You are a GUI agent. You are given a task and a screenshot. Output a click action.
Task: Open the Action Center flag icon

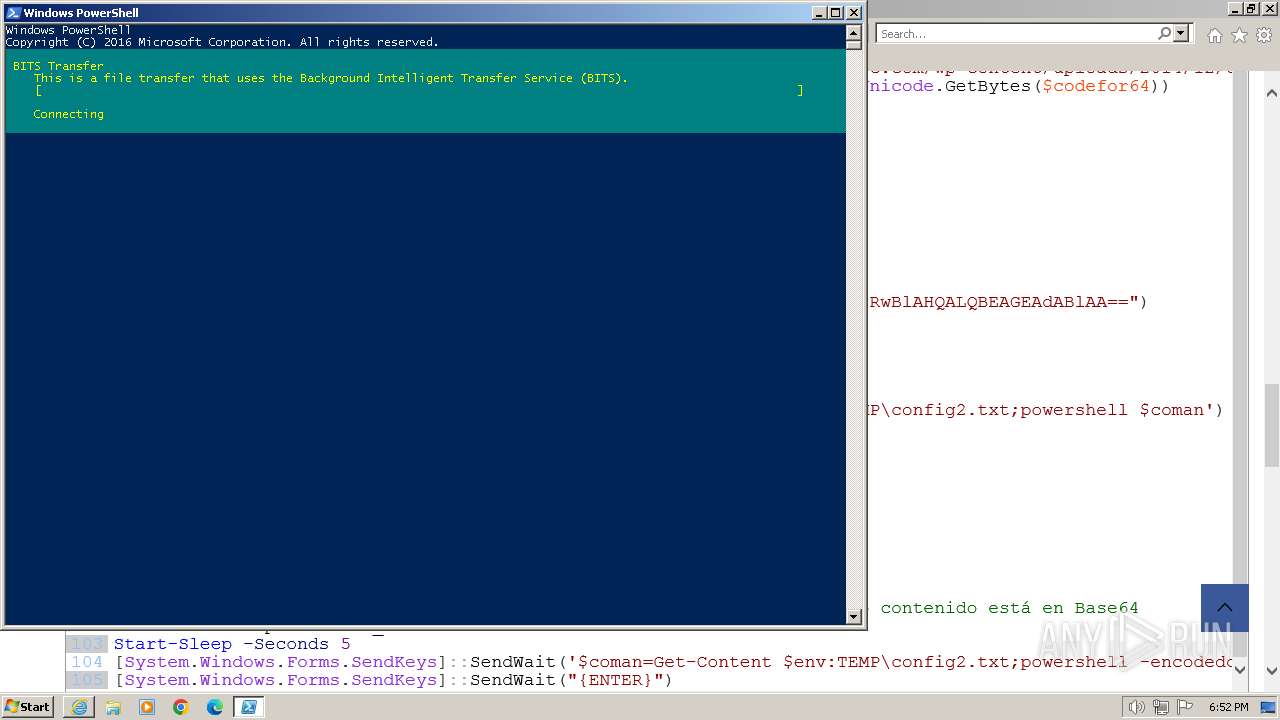tap(1186, 707)
